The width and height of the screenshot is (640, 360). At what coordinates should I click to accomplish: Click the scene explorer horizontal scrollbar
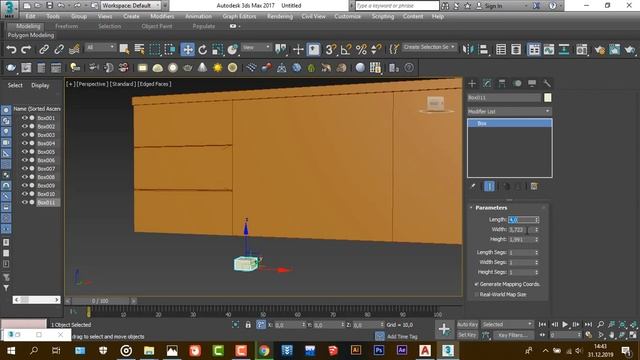pyautogui.click(x=36, y=300)
